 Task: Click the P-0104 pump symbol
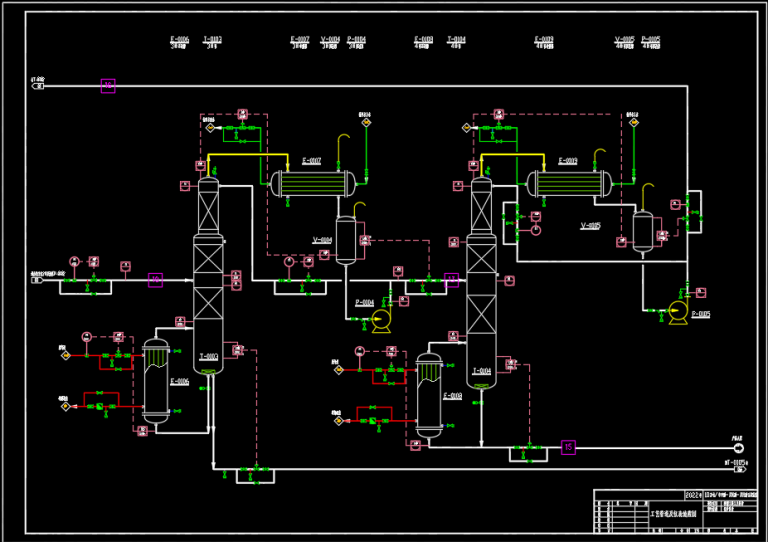[380, 320]
